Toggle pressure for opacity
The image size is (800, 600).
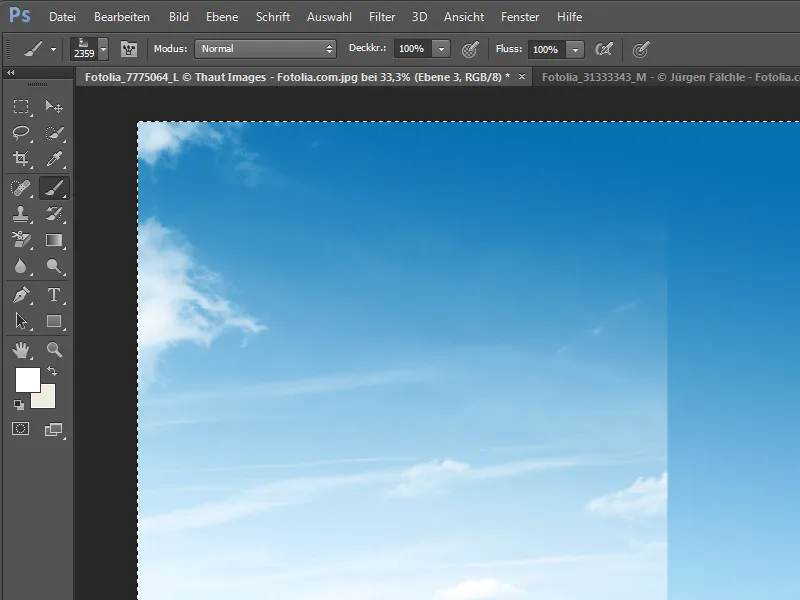pos(470,49)
